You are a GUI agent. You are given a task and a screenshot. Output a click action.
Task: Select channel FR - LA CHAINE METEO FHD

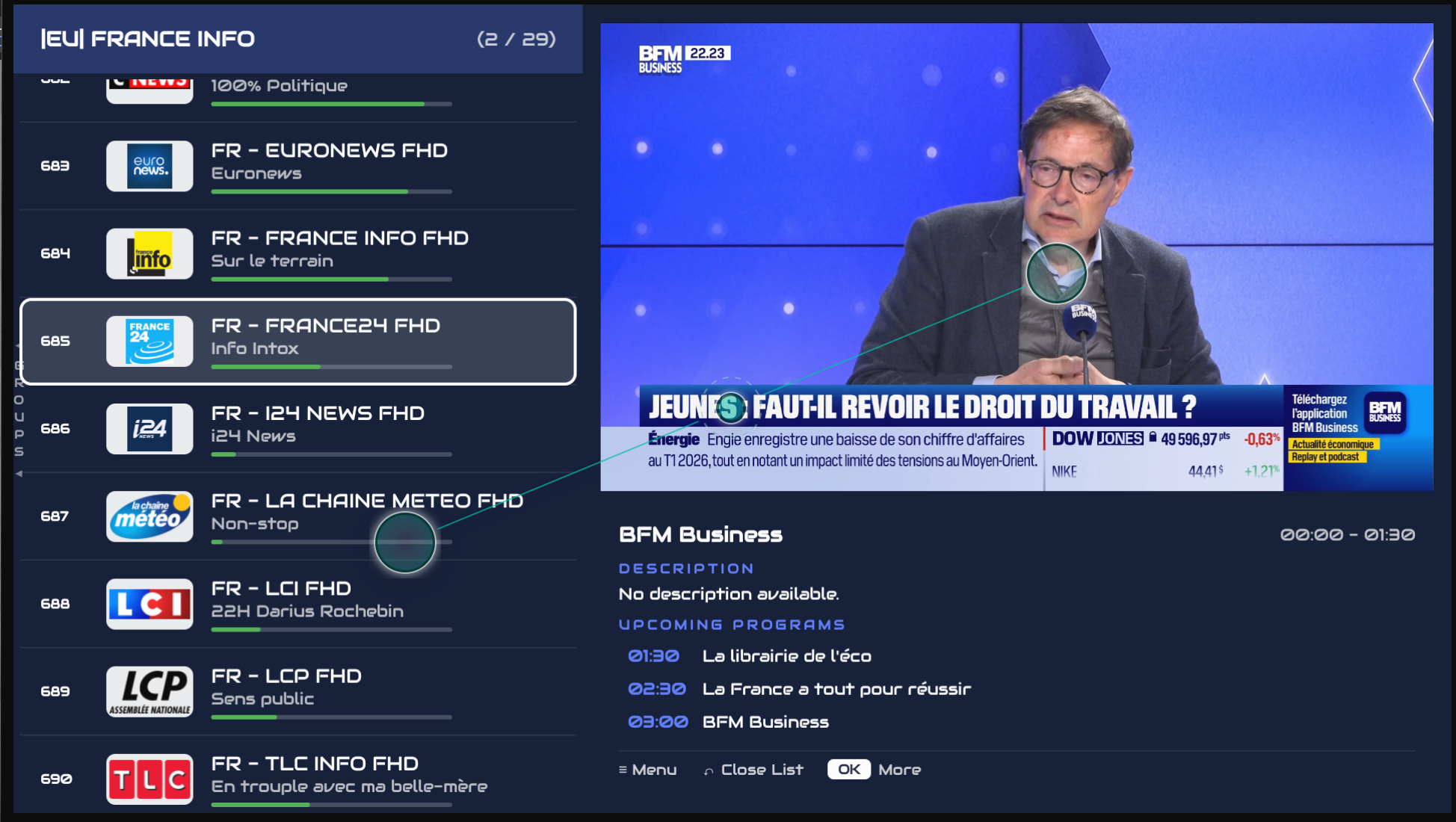pyautogui.click(x=297, y=516)
